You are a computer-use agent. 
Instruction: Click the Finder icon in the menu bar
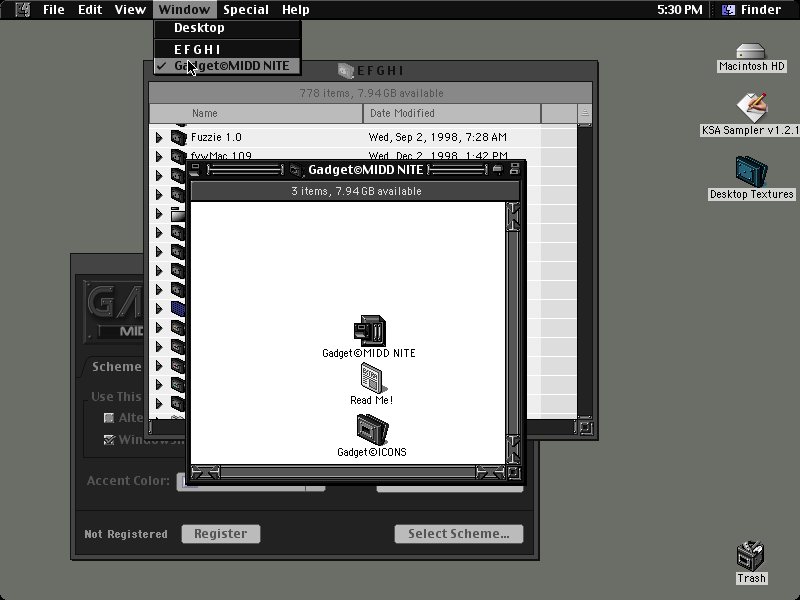729,10
